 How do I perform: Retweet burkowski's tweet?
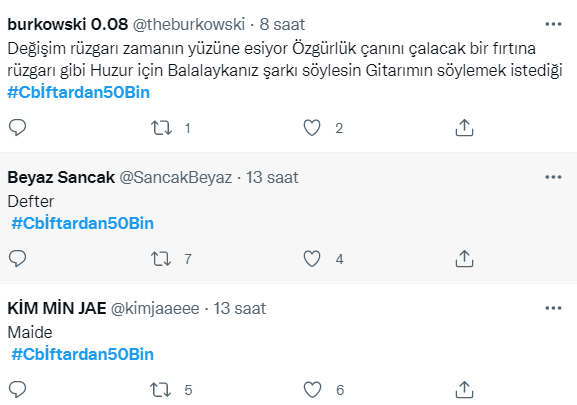point(161,128)
